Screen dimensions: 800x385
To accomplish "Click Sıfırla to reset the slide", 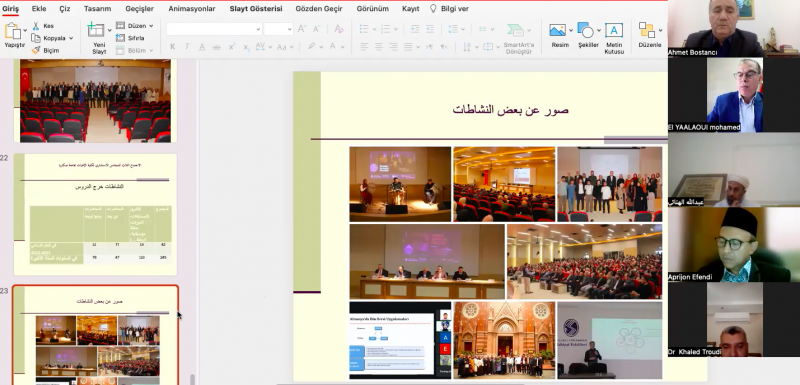I will click(x=130, y=38).
